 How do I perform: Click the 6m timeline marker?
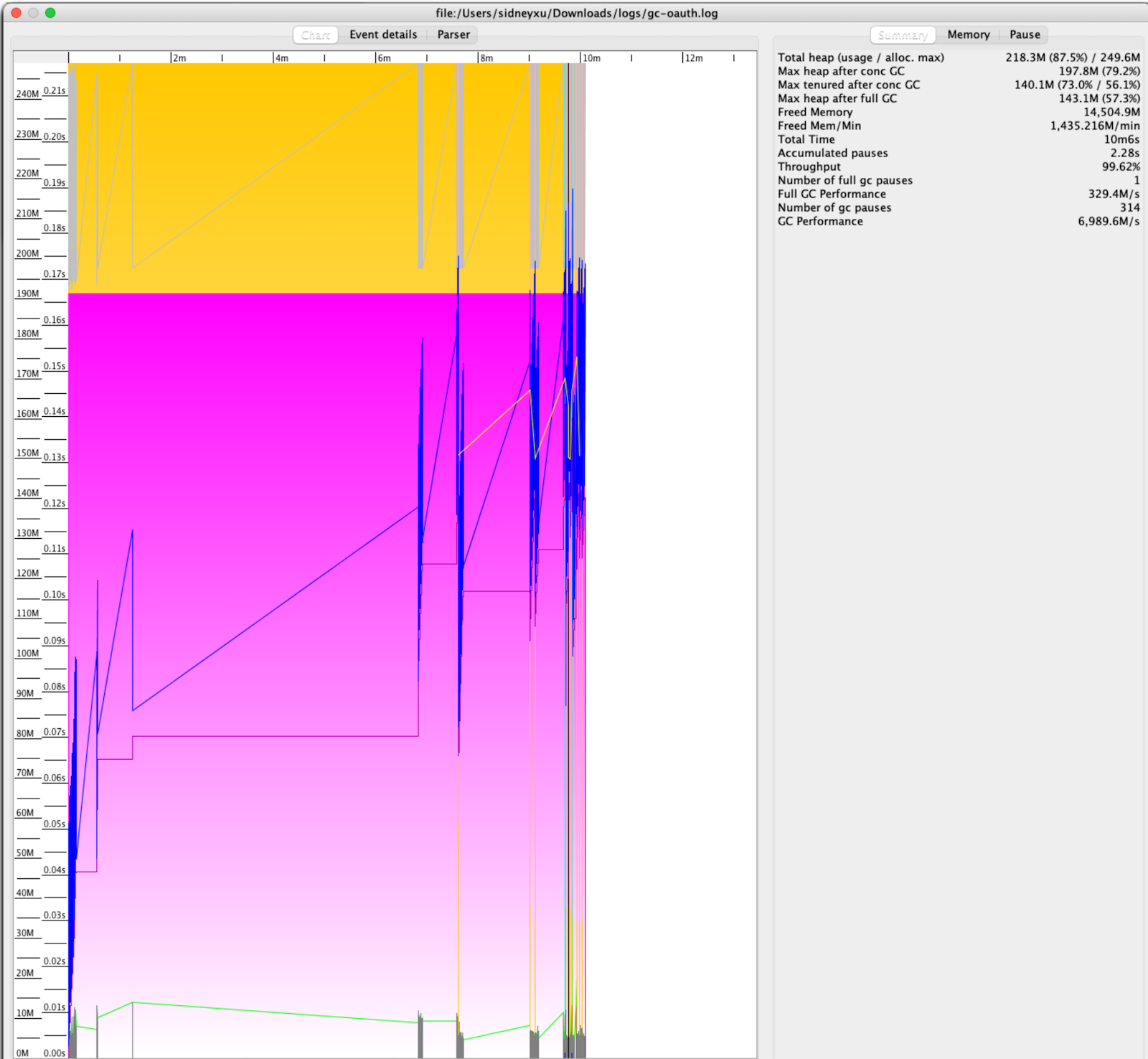pyautogui.click(x=385, y=58)
